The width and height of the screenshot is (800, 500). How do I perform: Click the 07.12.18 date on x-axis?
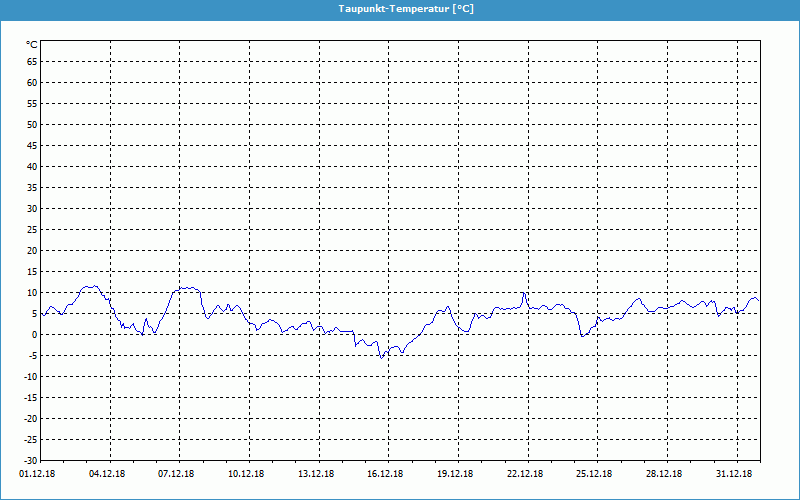point(177,474)
